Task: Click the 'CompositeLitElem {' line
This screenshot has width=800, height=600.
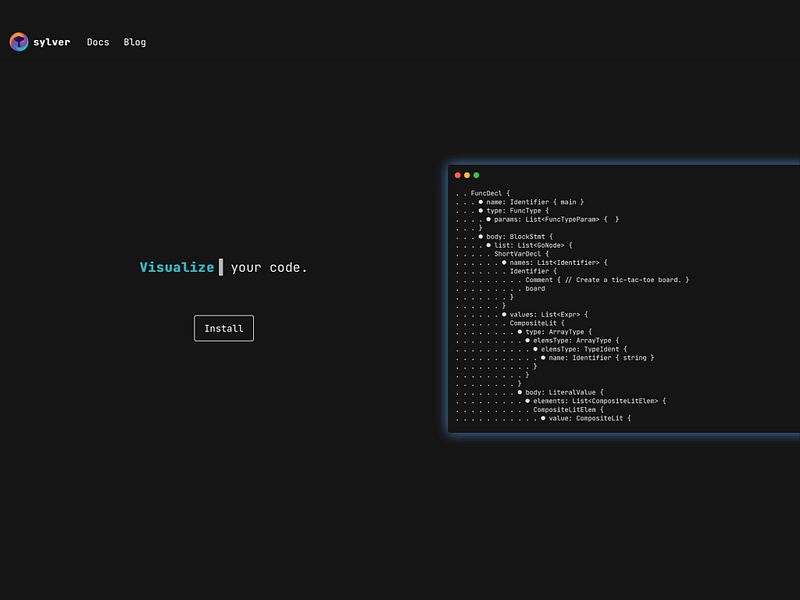Action: click(568, 410)
